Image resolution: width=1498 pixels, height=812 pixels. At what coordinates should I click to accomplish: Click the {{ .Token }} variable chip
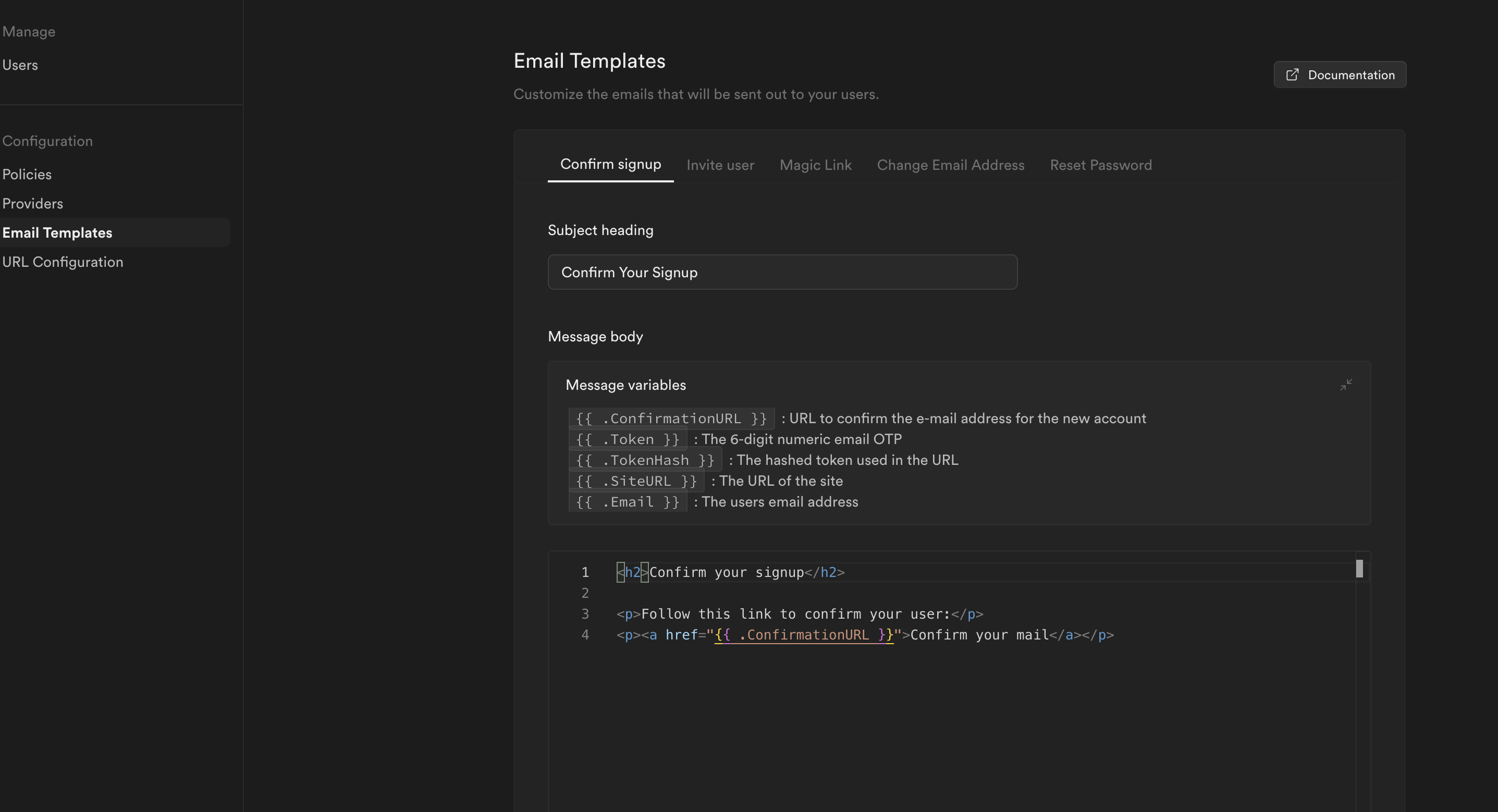tap(628, 439)
